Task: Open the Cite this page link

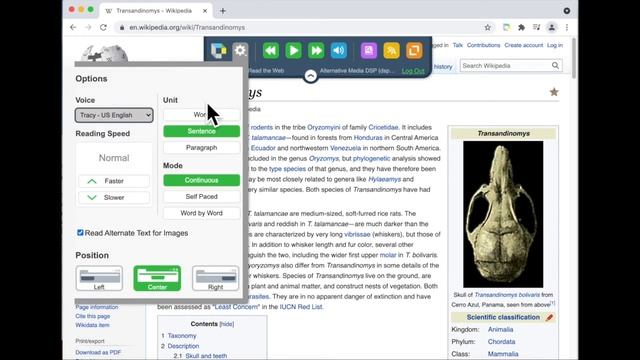Action: (93, 316)
